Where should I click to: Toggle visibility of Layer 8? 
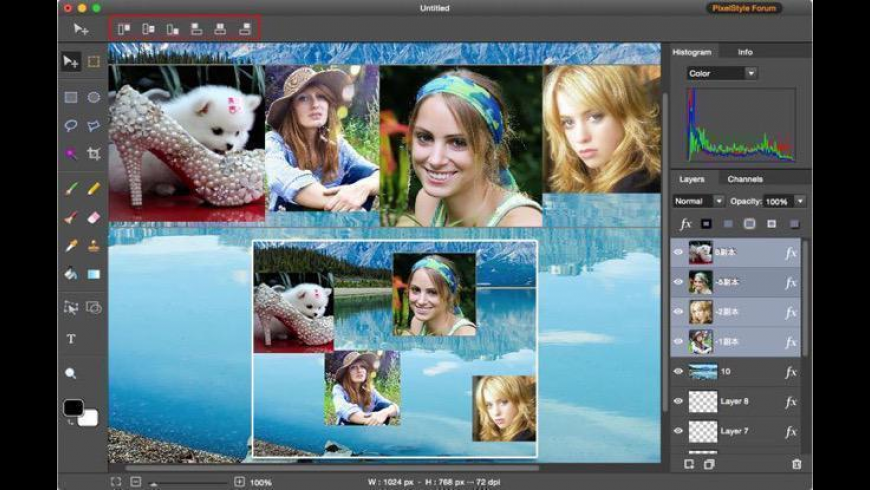tap(678, 401)
